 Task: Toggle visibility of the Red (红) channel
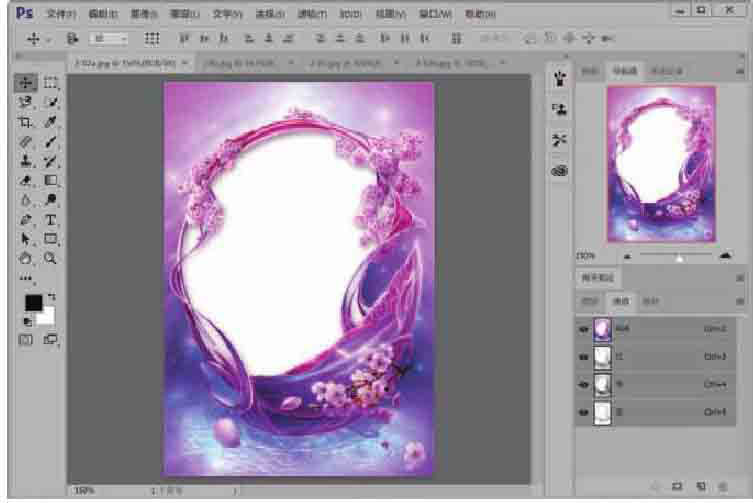click(x=584, y=356)
